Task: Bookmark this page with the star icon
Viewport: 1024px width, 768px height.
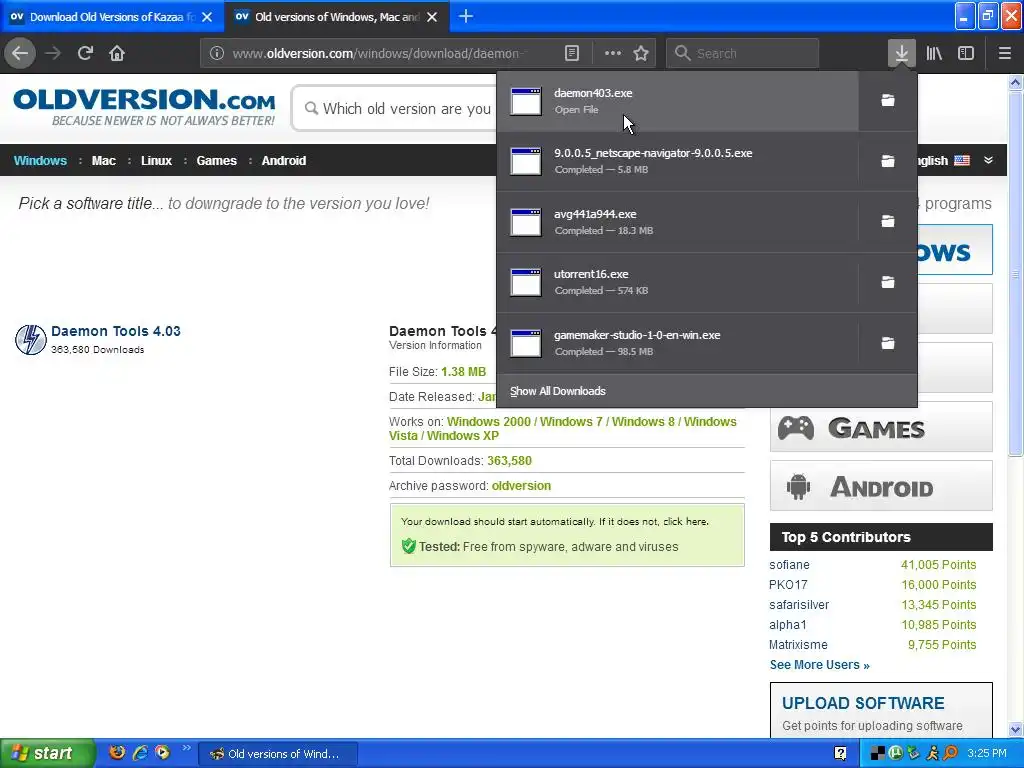Action: click(x=641, y=53)
